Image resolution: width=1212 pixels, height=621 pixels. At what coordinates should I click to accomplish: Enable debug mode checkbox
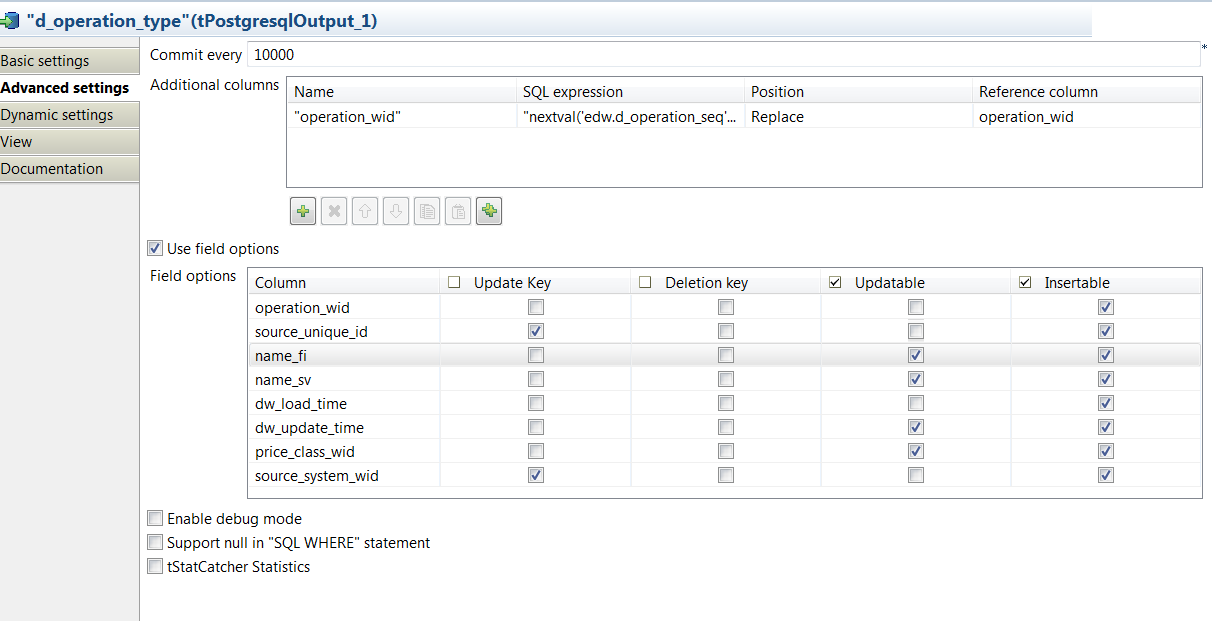click(x=155, y=518)
